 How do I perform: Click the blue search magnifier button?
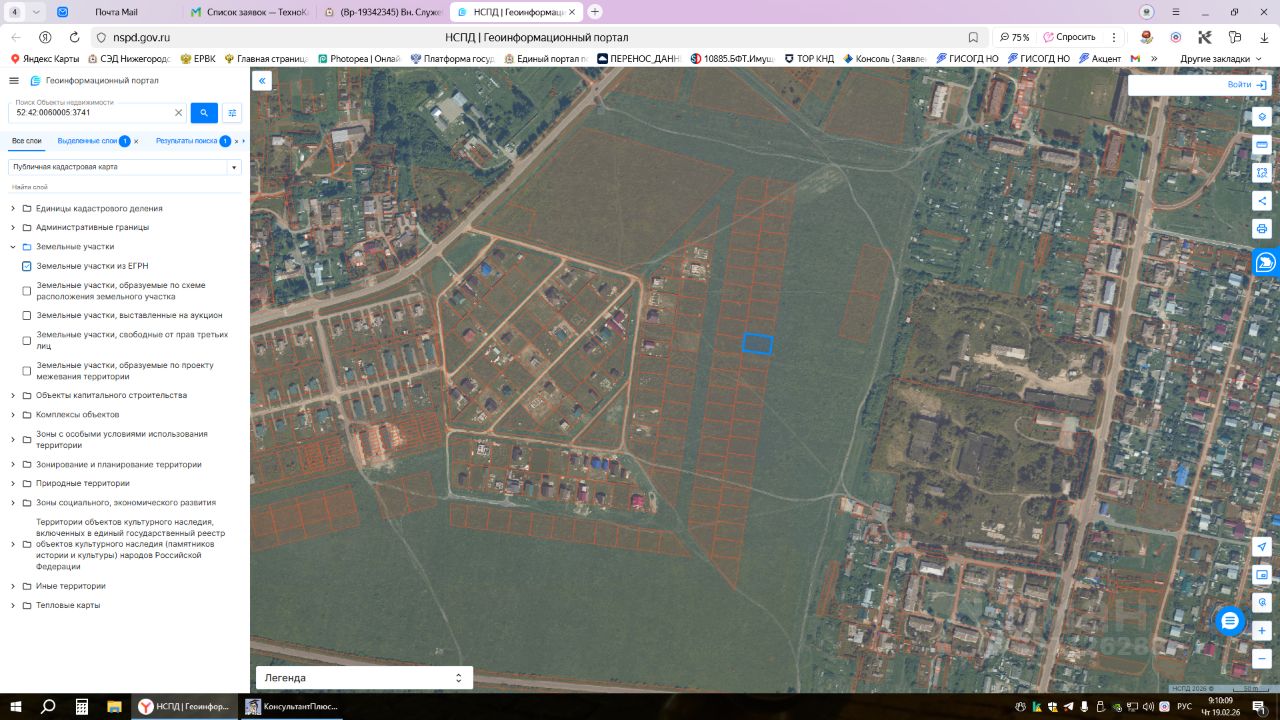[204, 113]
